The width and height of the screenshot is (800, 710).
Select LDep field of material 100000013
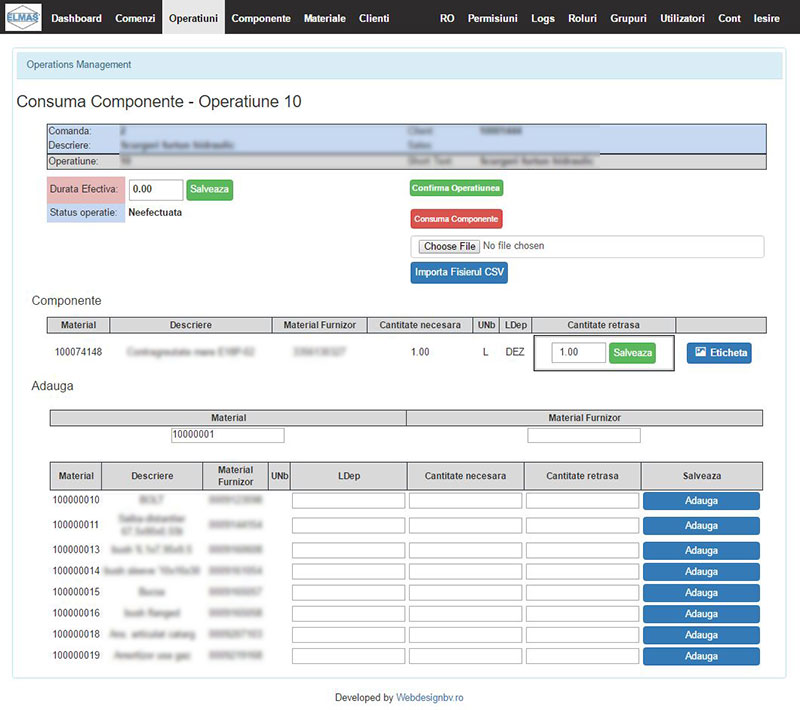[348, 551]
